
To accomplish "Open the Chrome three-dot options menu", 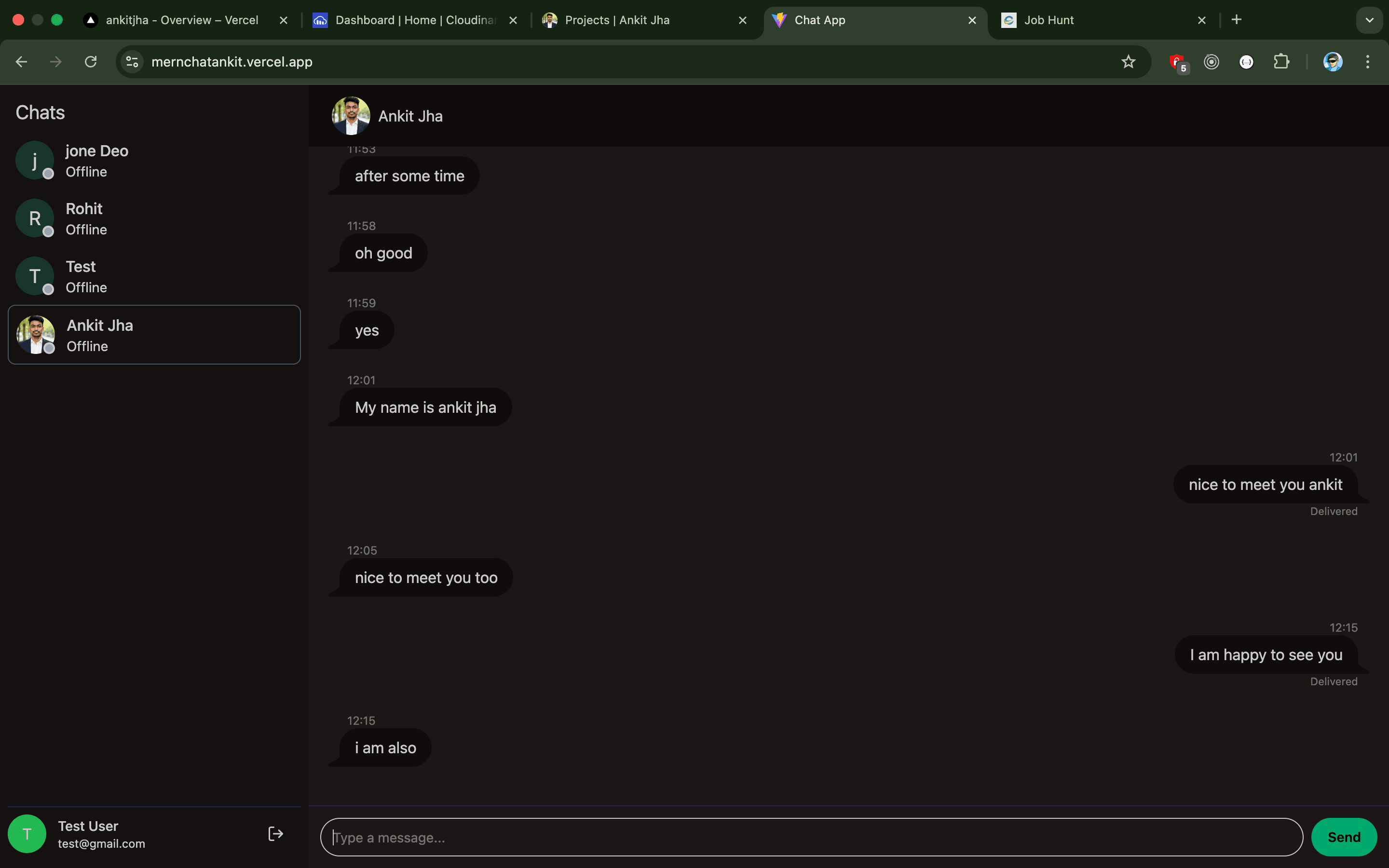I will pos(1368,61).
